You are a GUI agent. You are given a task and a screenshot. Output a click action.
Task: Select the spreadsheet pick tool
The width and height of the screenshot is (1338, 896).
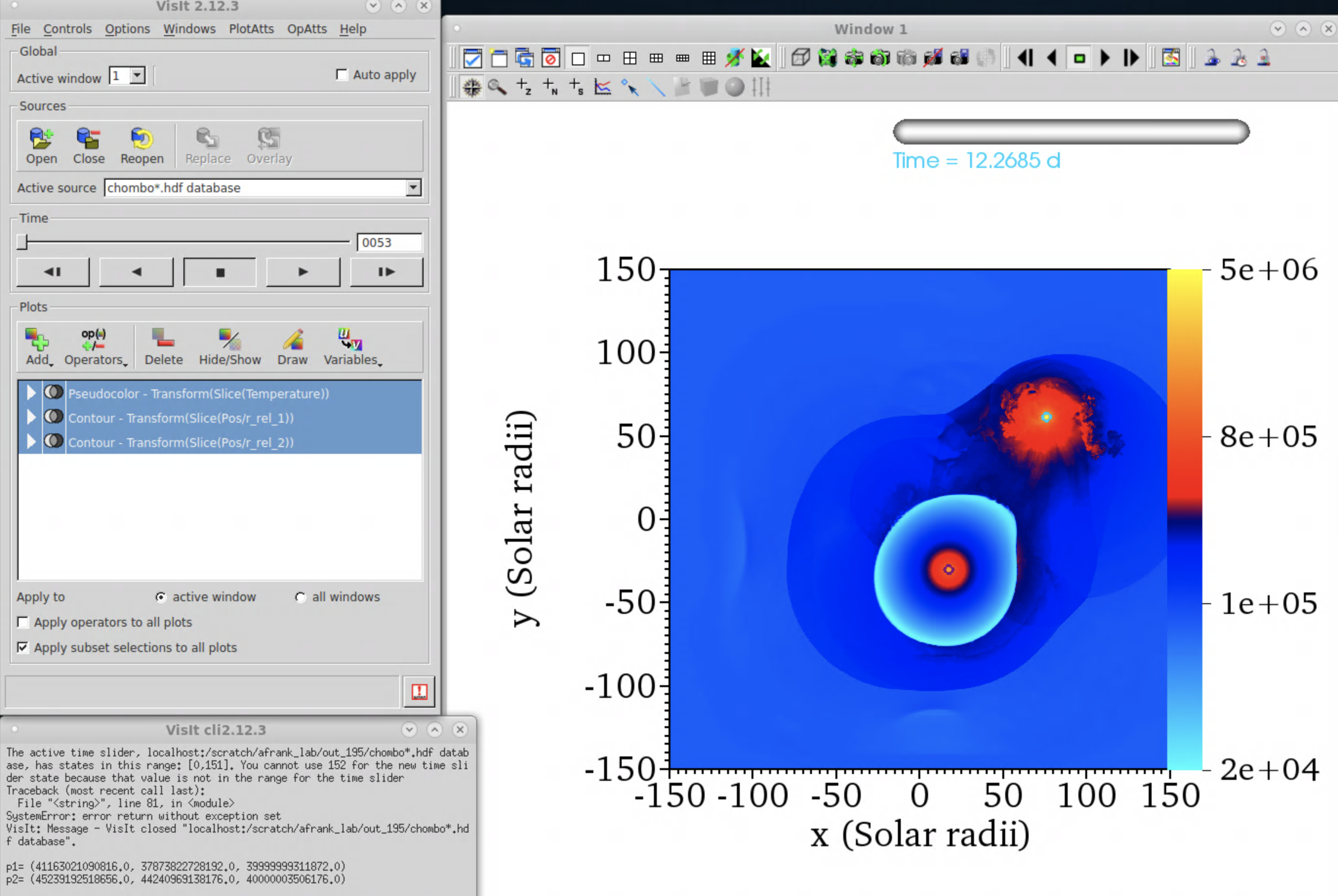576,87
